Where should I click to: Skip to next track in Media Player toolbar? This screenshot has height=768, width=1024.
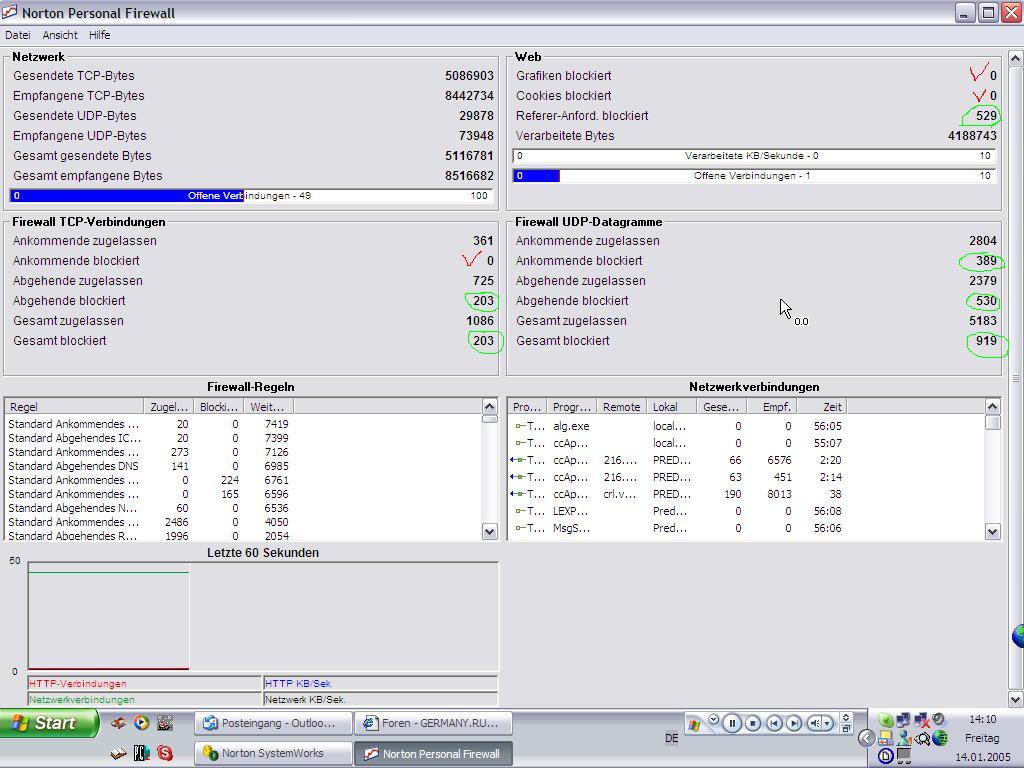(793, 723)
